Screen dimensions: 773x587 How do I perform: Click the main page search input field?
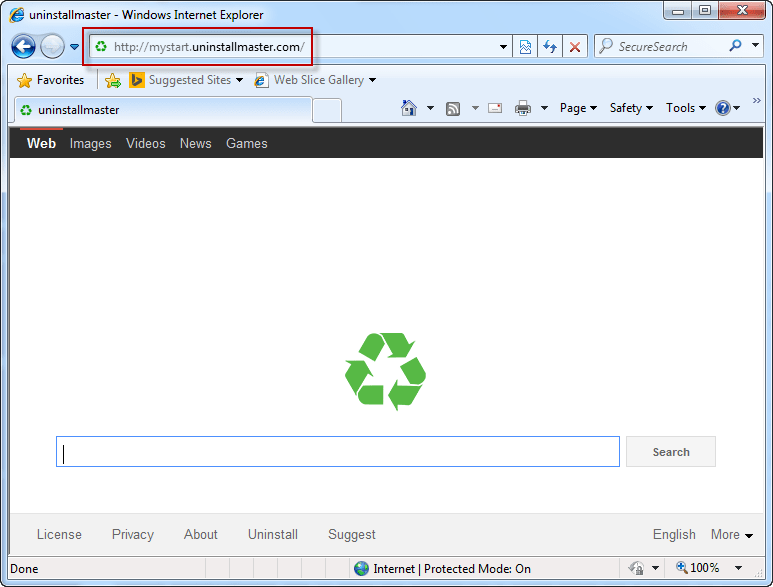tap(338, 451)
